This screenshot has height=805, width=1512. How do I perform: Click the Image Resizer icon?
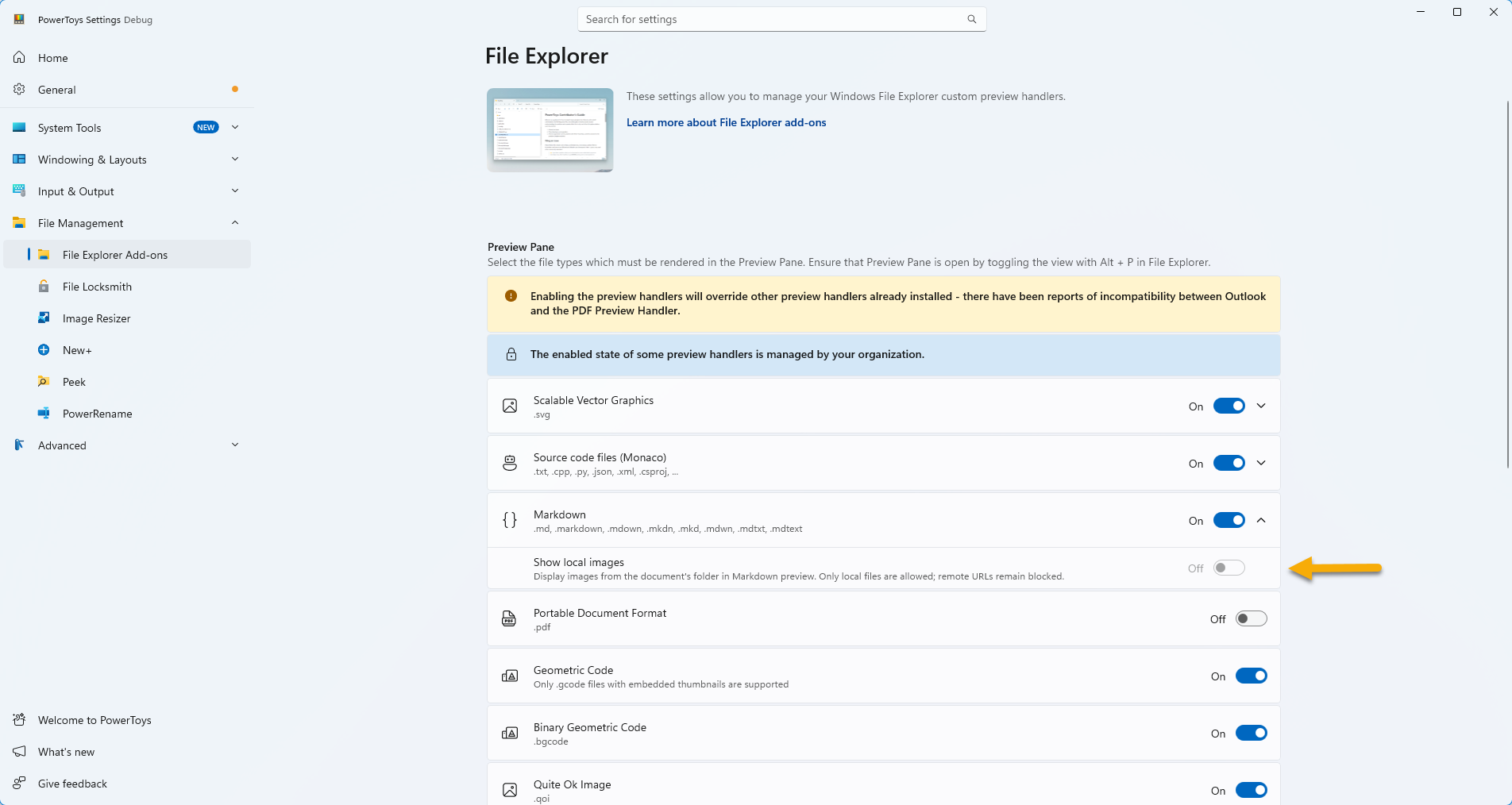[x=44, y=318]
